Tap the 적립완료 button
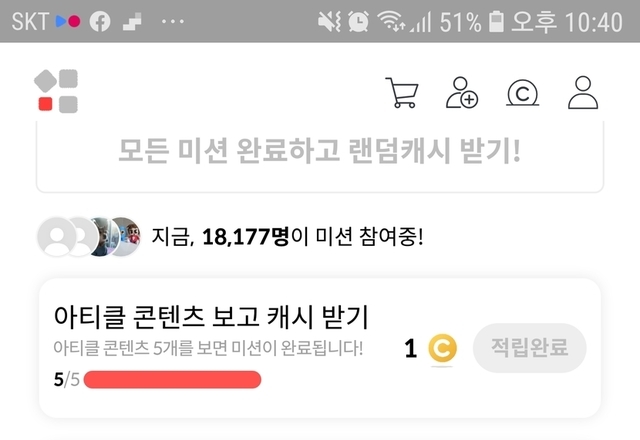 [529, 348]
